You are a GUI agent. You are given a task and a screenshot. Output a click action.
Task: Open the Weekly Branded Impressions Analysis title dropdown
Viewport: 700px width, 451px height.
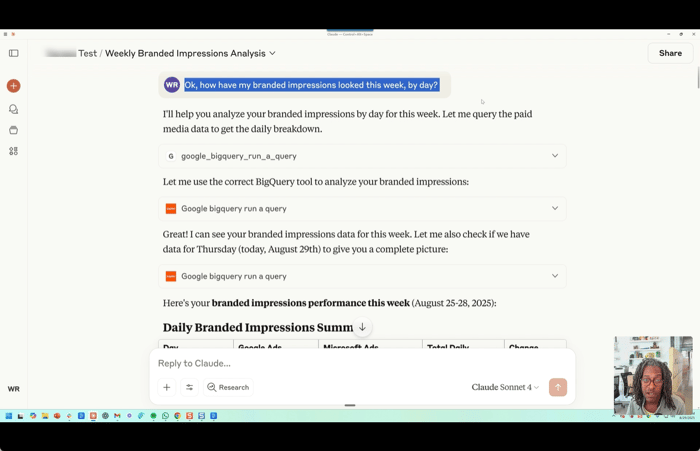272,53
